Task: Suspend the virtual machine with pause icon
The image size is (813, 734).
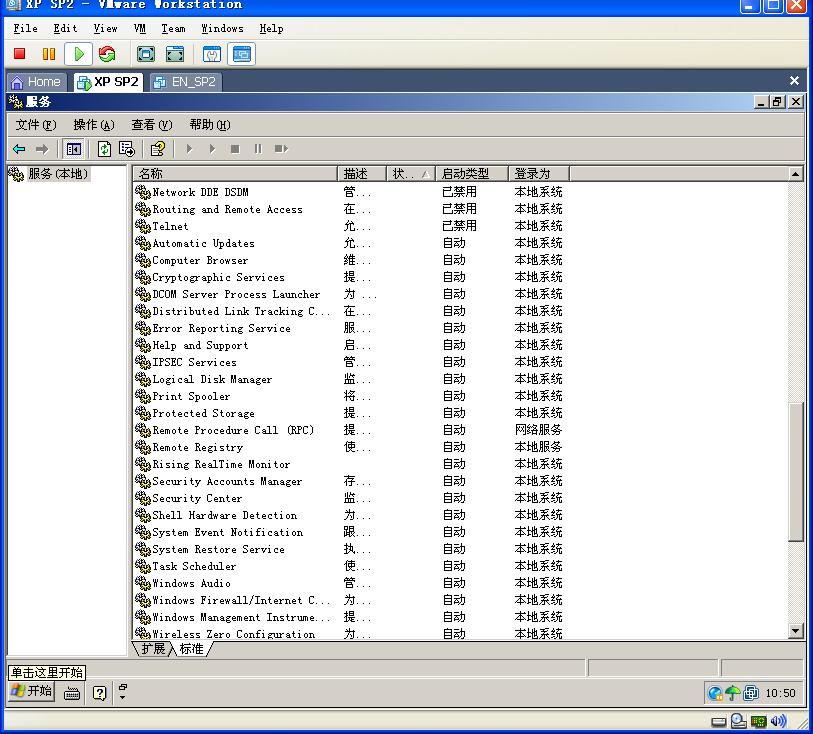Action: [x=49, y=54]
